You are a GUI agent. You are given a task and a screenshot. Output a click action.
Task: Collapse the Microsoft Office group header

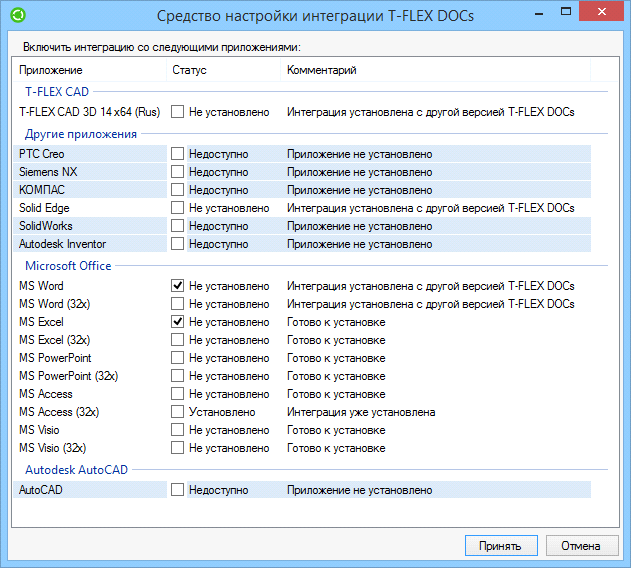click(68, 266)
